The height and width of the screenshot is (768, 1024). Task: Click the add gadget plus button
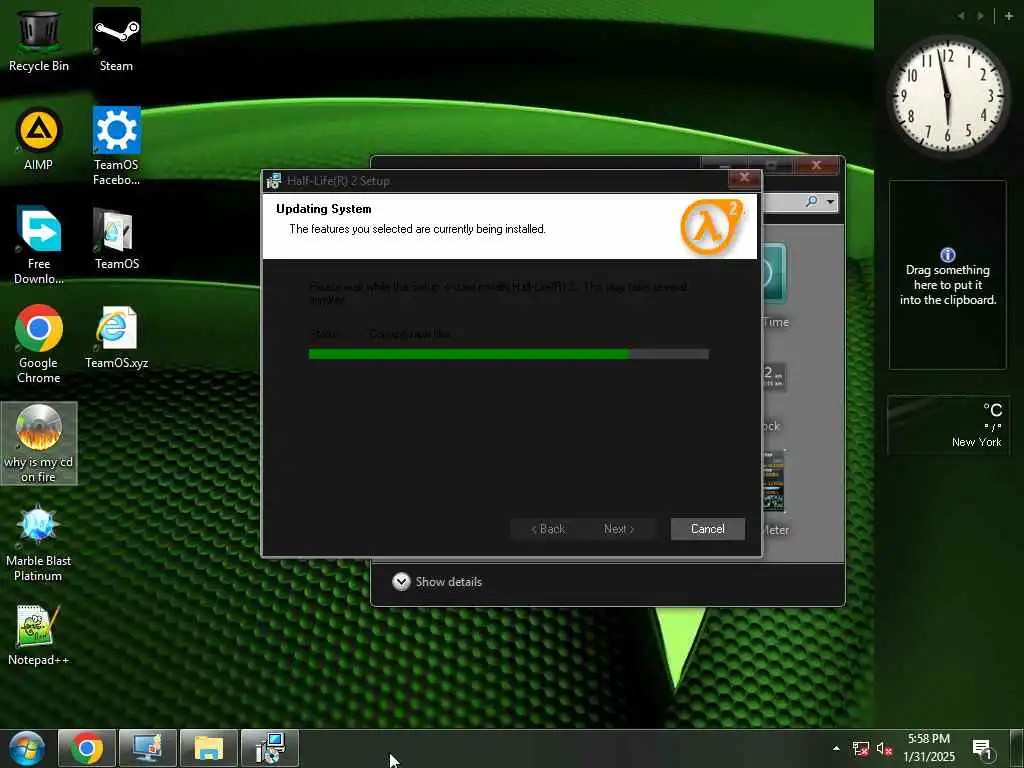(1009, 16)
